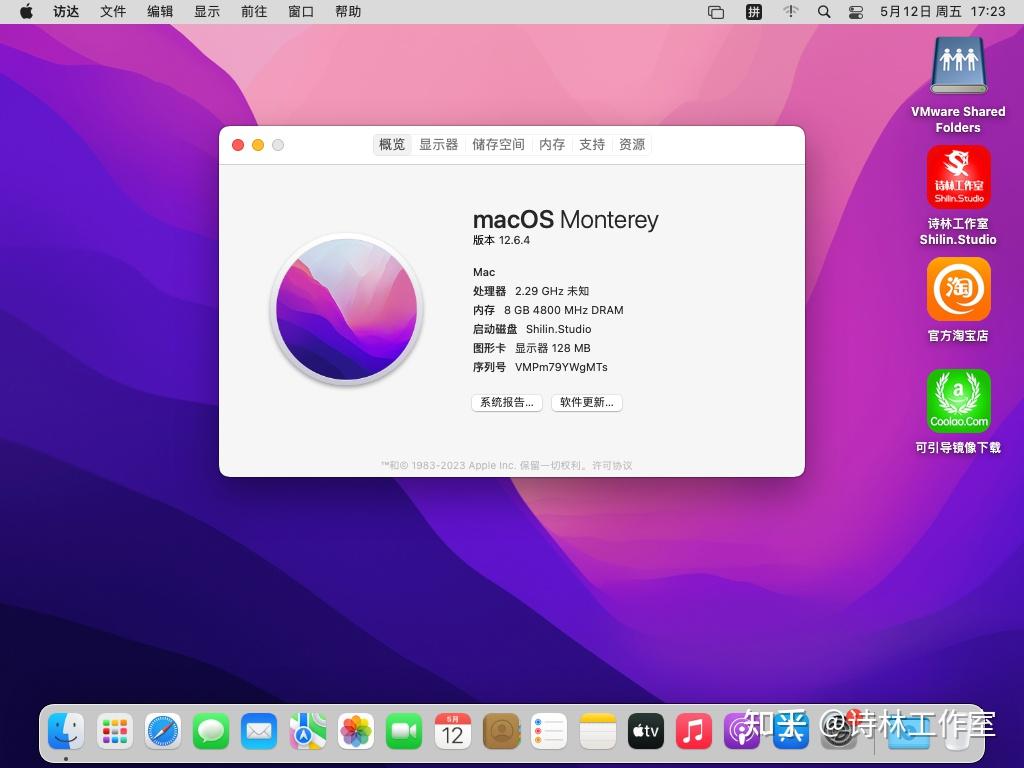Click memory value 8 GB 4800 MHz DRAM
This screenshot has width=1024, height=768.
click(564, 310)
